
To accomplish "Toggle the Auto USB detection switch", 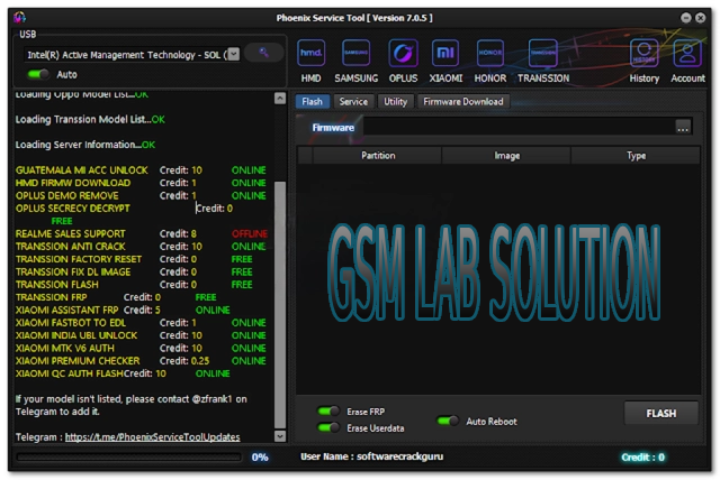I will point(38,75).
